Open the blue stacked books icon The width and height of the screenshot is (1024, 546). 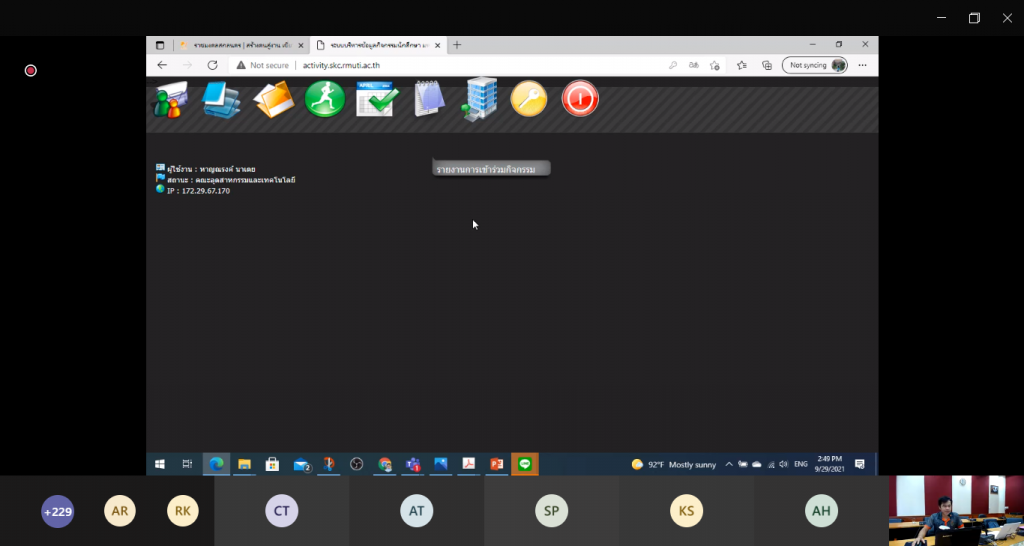pyautogui.click(x=220, y=100)
